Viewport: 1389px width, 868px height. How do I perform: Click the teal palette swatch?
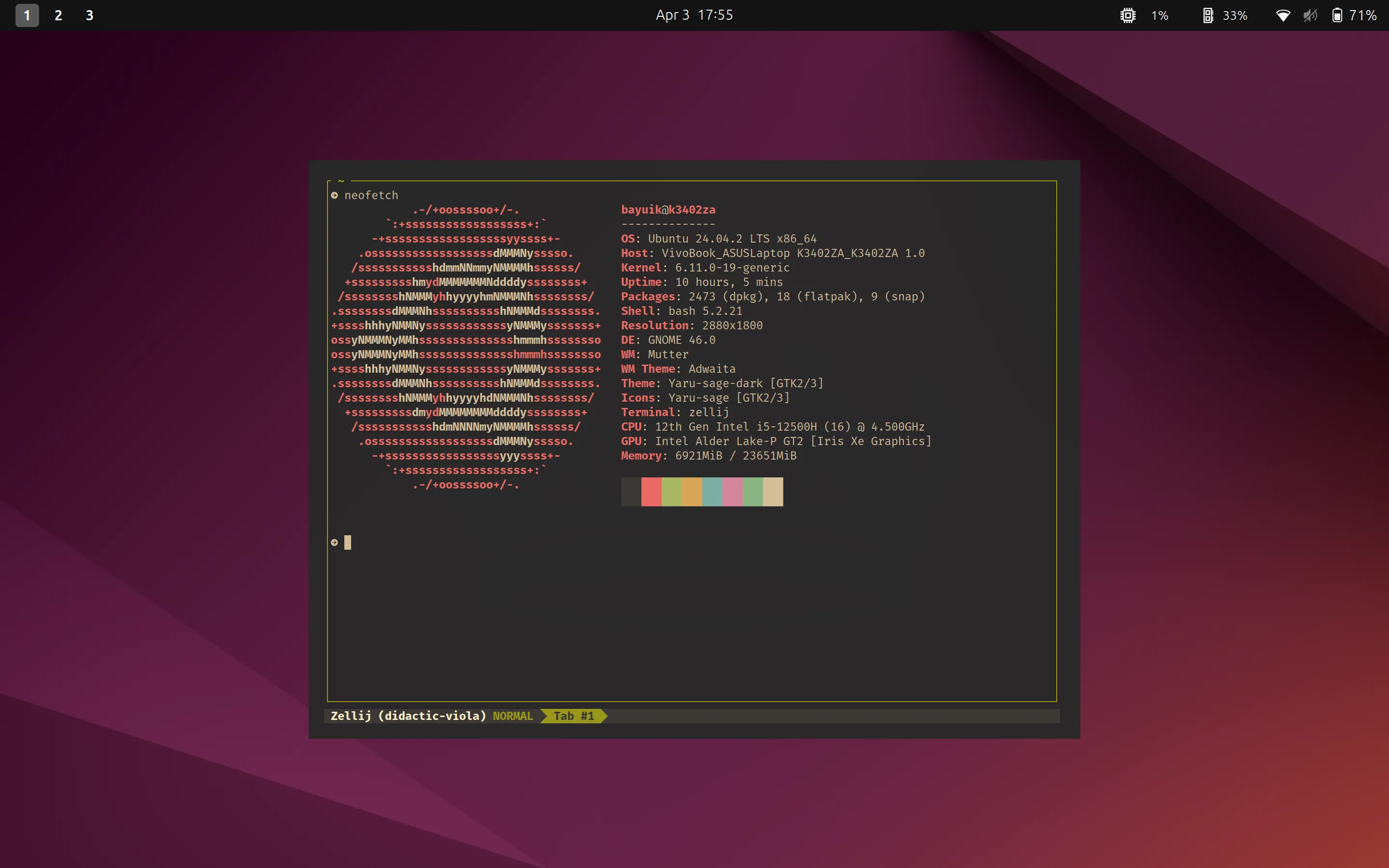point(712,491)
